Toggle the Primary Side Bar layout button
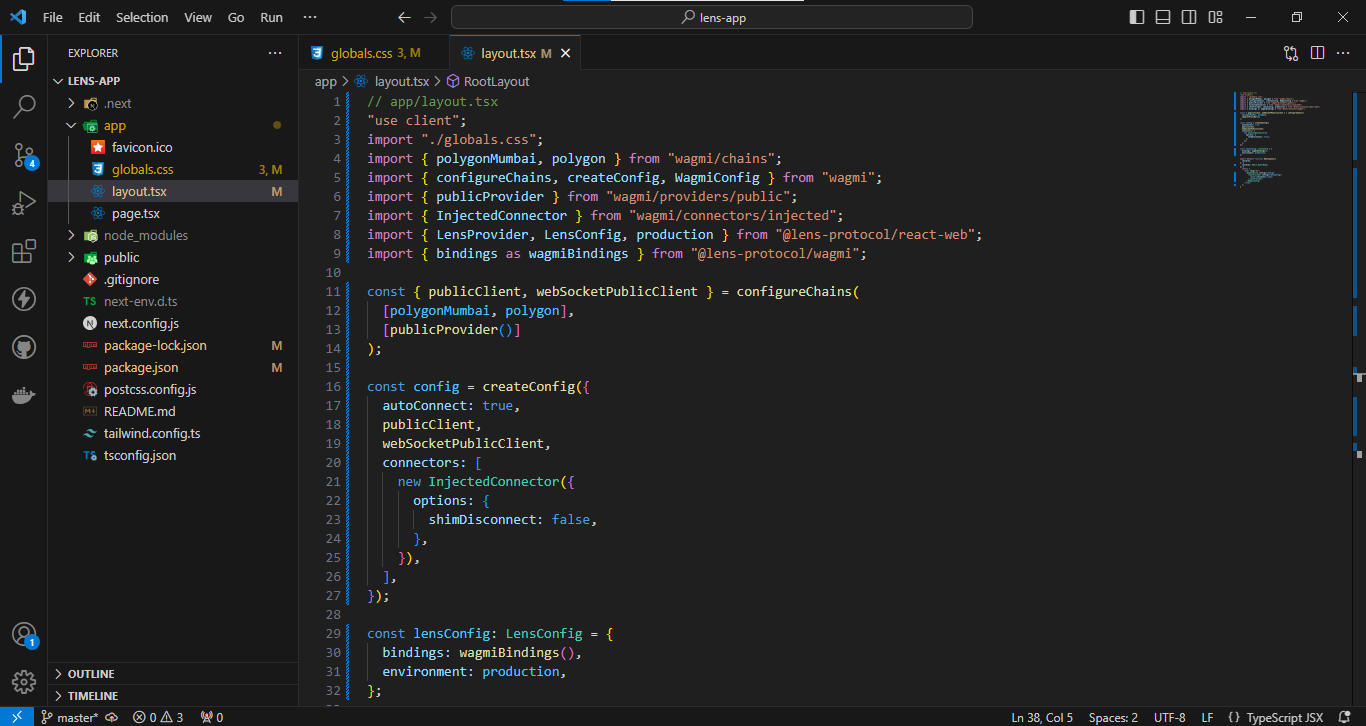1366x726 pixels. pyautogui.click(x=1137, y=17)
